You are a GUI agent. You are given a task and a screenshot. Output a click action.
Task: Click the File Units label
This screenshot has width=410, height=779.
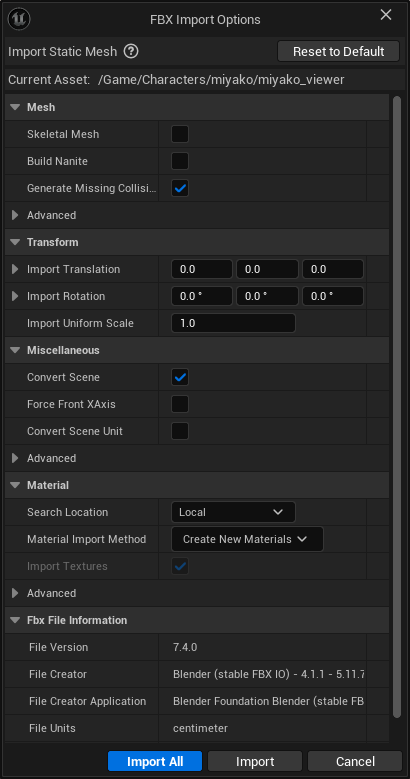coord(52,728)
